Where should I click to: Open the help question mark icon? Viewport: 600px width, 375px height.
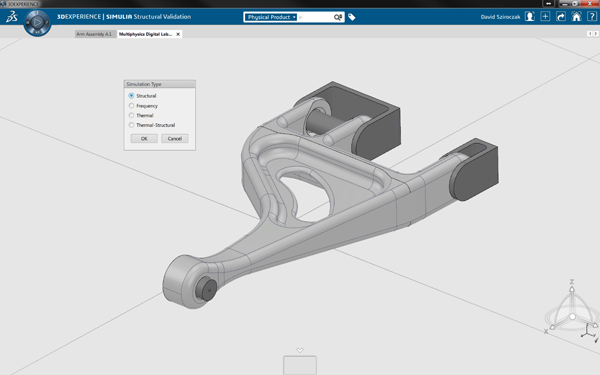tap(592, 17)
